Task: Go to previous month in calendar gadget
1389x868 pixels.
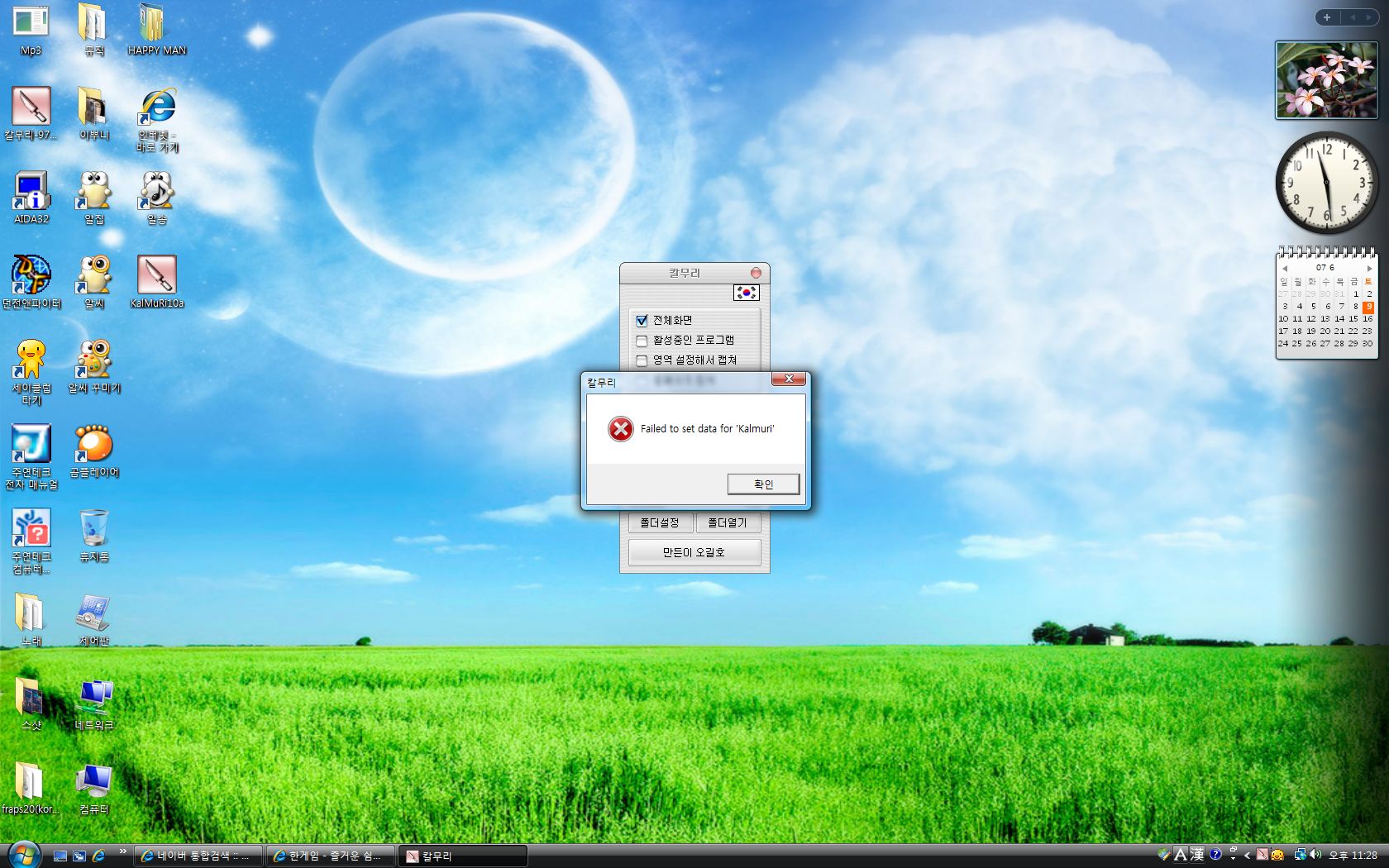Action: click(x=1285, y=269)
